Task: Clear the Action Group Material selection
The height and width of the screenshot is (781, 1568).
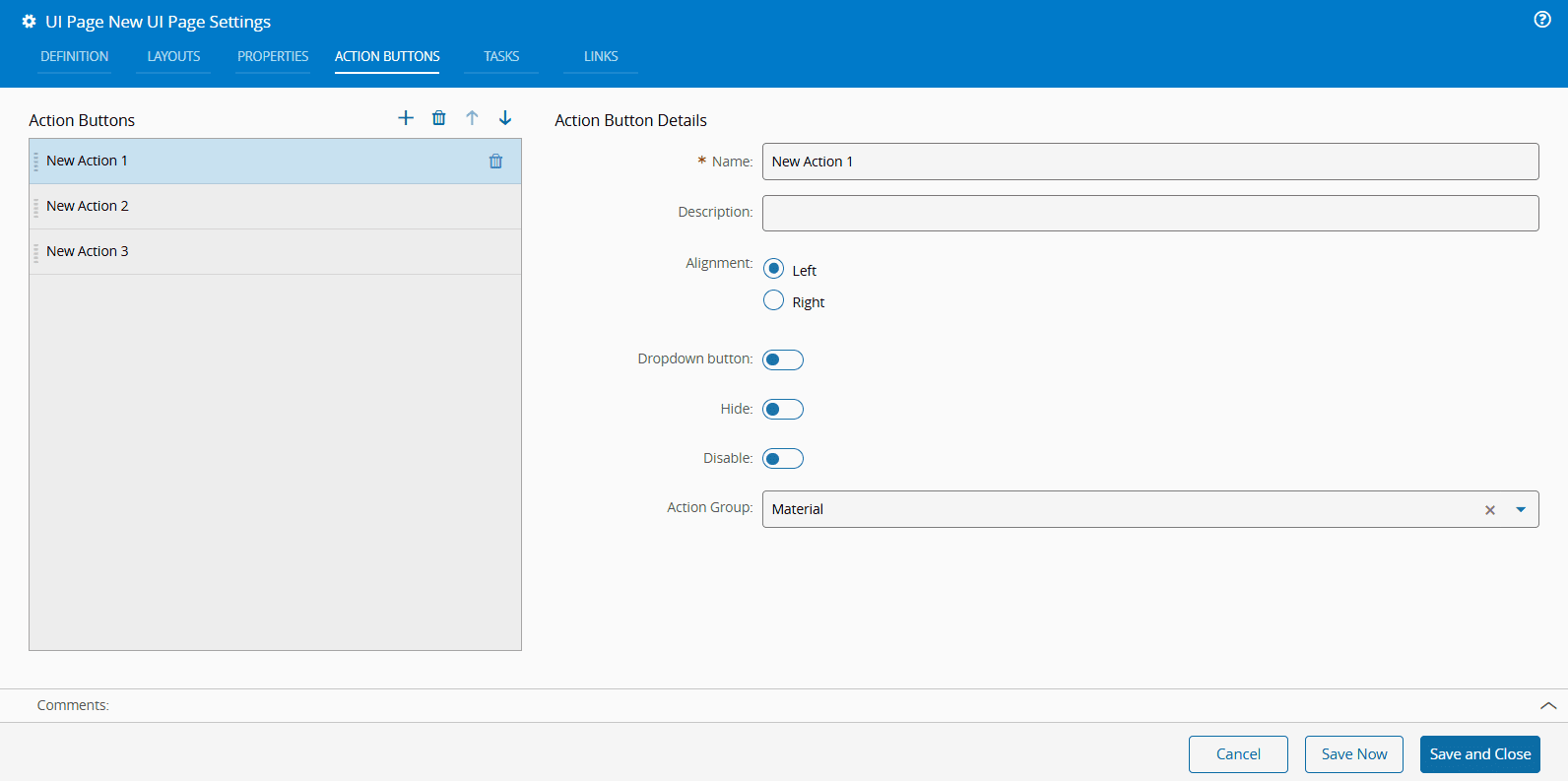Action: pyautogui.click(x=1490, y=510)
